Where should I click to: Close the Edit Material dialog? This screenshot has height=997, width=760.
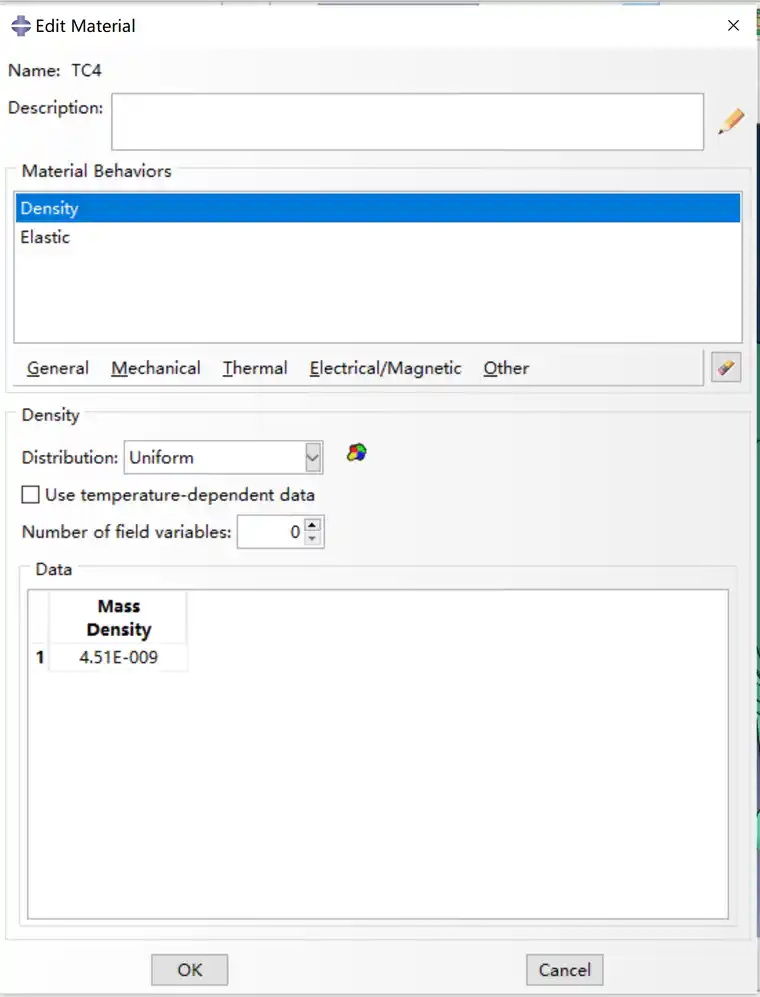tap(733, 25)
